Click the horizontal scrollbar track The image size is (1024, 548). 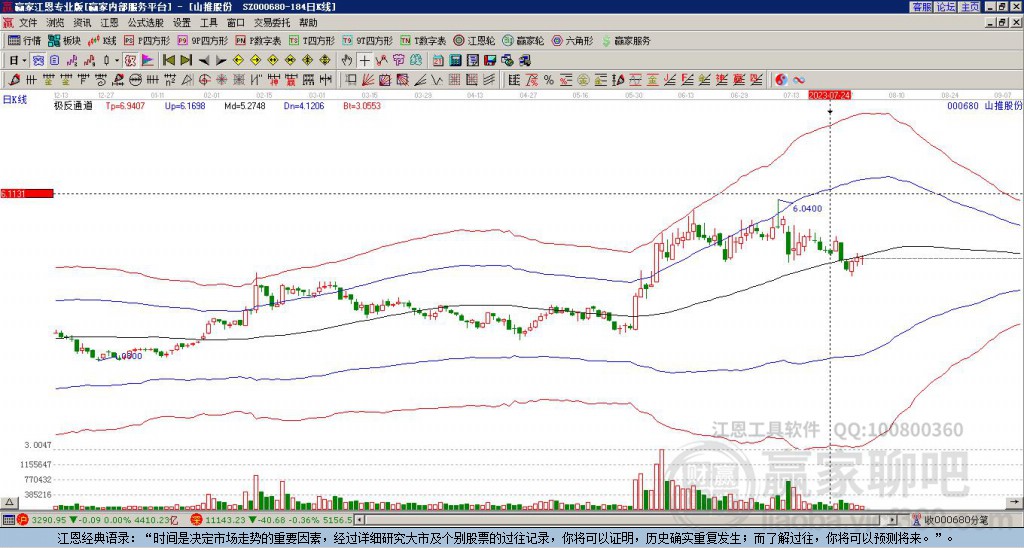pos(627,520)
